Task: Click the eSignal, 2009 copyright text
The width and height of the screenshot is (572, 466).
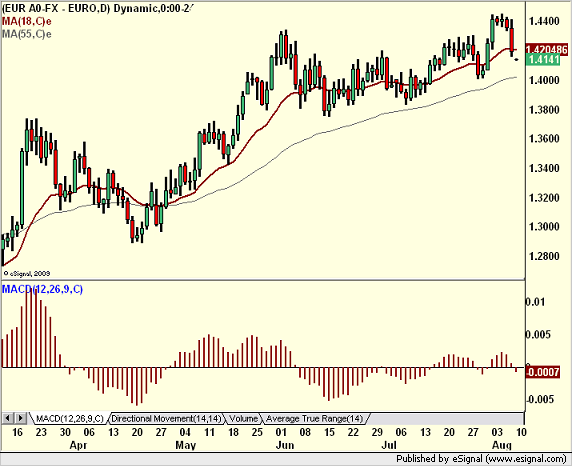Action: coord(27,273)
